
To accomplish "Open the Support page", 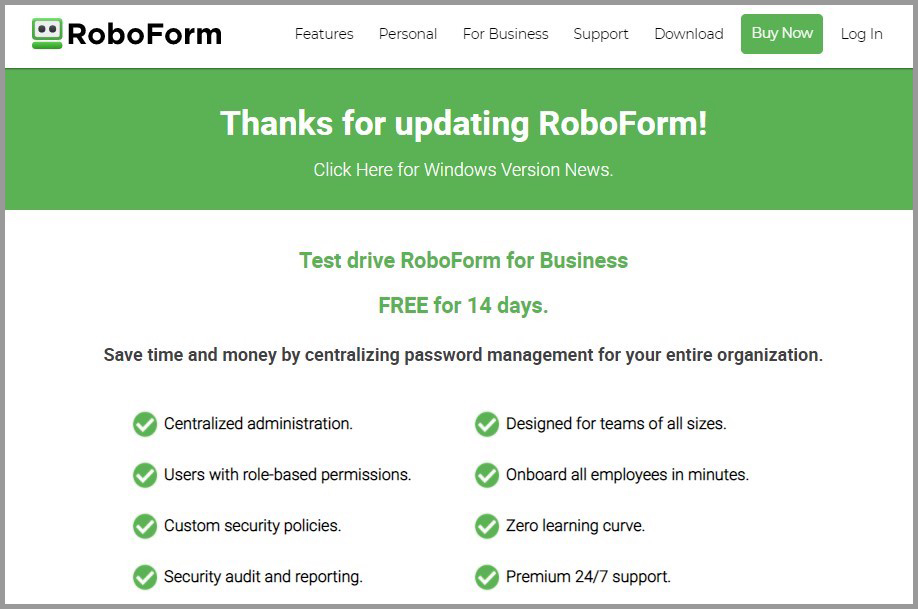I will [x=601, y=33].
